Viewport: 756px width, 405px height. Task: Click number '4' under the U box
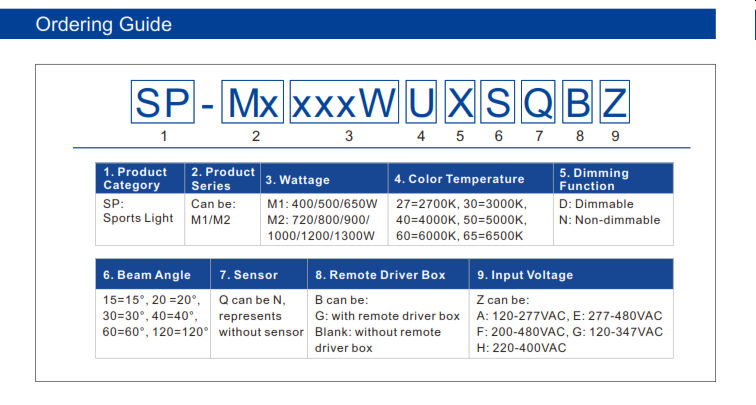(421, 136)
